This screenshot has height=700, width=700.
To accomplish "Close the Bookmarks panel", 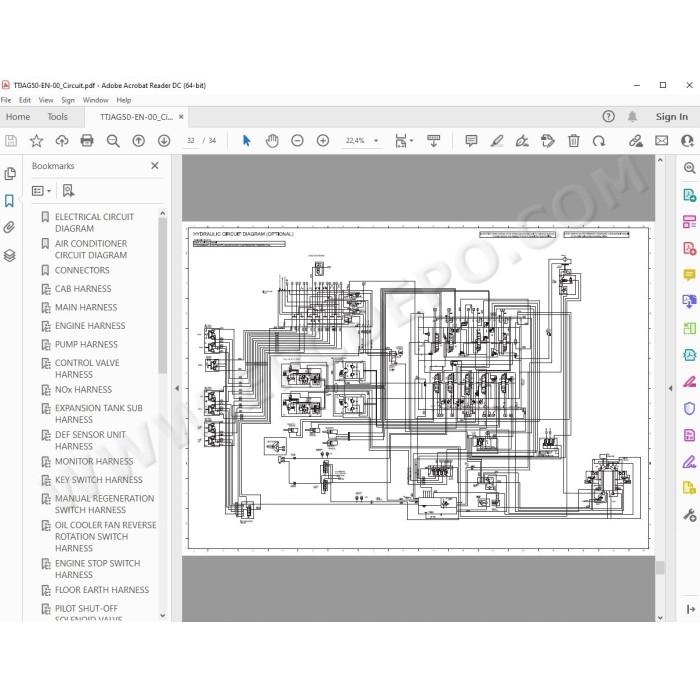I will tap(155, 166).
